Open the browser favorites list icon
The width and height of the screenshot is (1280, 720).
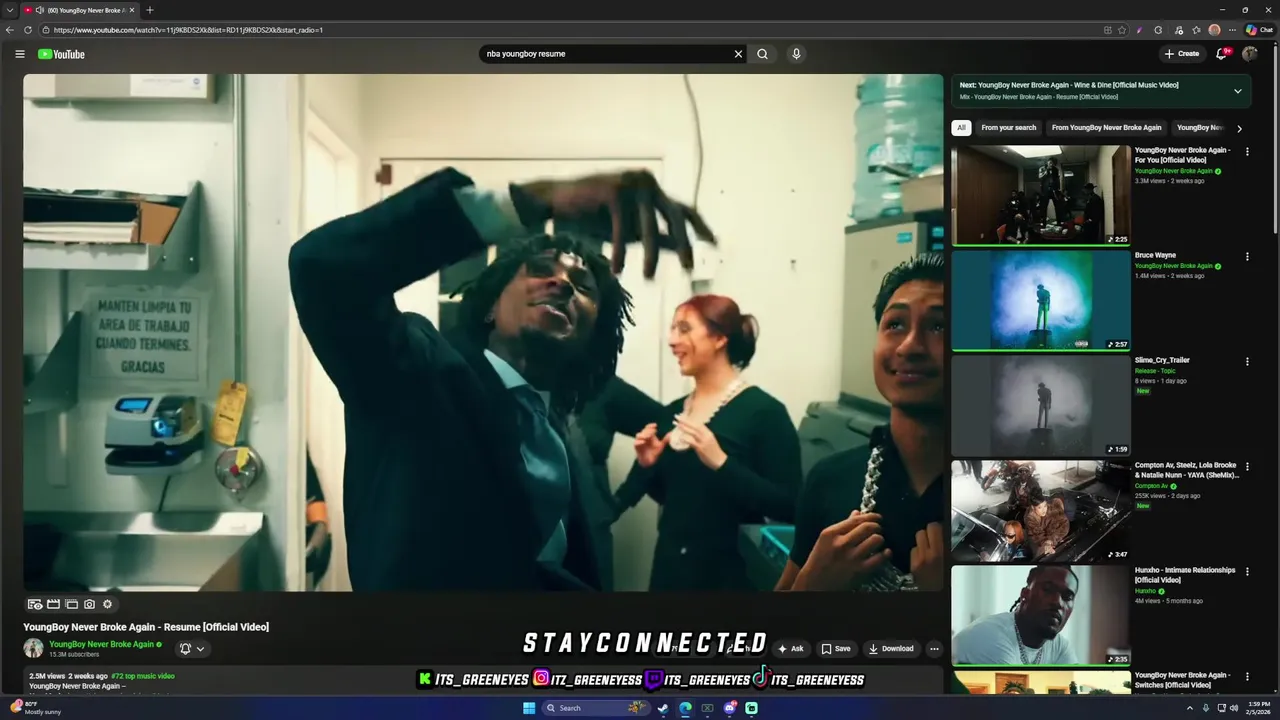(1196, 30)
